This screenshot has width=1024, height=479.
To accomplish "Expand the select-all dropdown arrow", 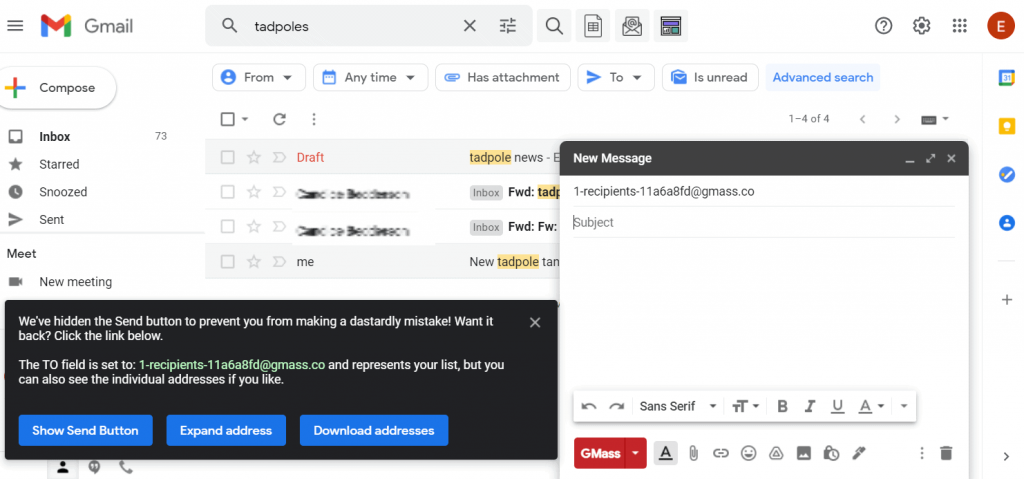I will [x=246, y=119].
